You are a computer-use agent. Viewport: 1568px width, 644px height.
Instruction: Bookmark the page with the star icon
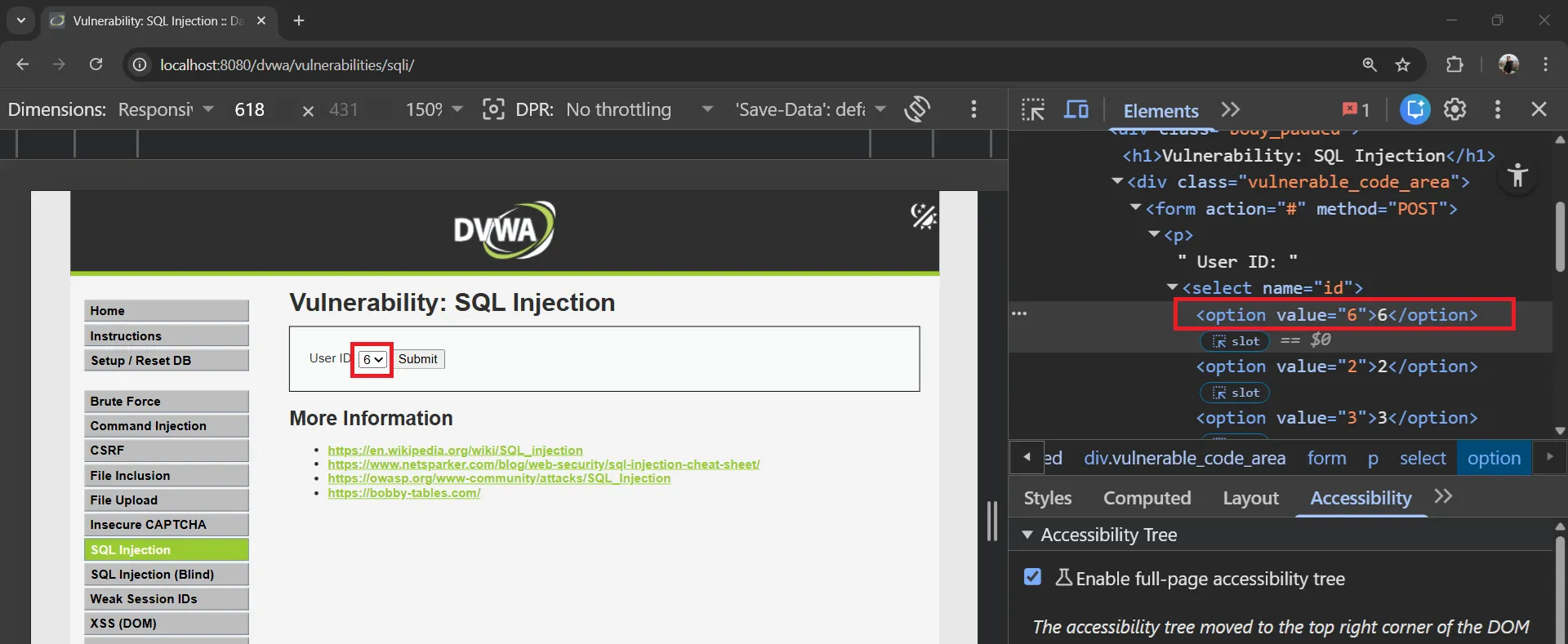(x=1403, y=64)
